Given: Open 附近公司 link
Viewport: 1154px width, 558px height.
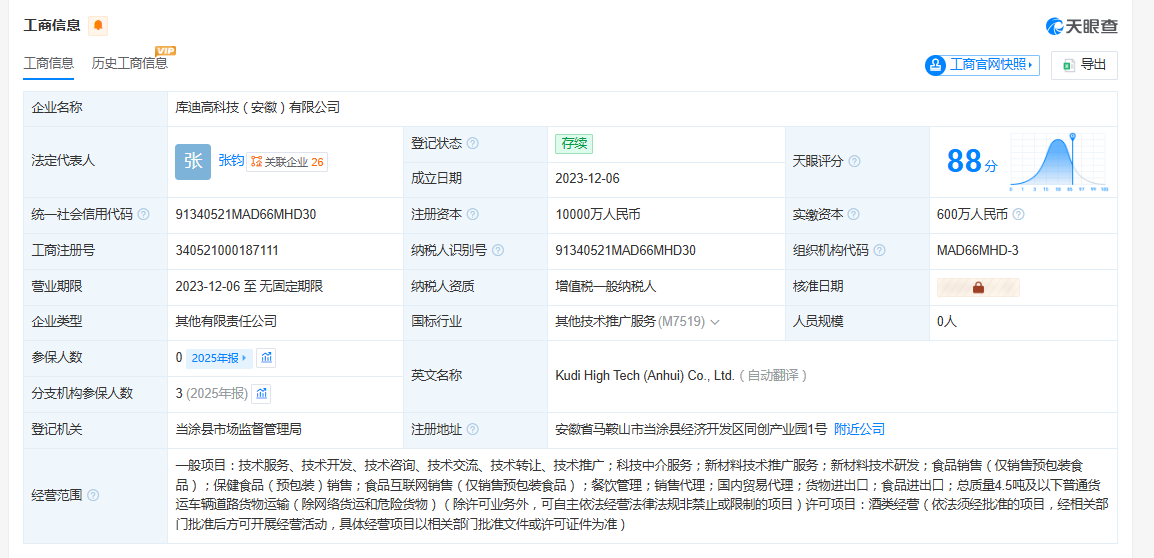Looking at the screenshot, I should (x=859, y=429).
